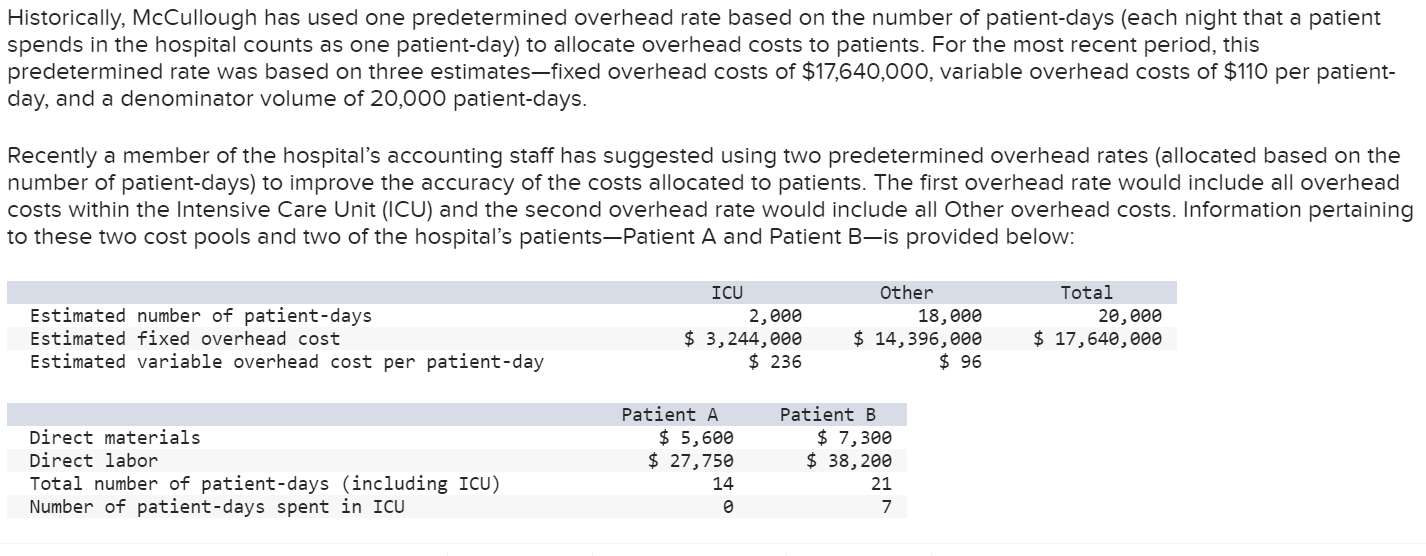Click the ICU column header
1426x556 pixels.
(727, 293)
